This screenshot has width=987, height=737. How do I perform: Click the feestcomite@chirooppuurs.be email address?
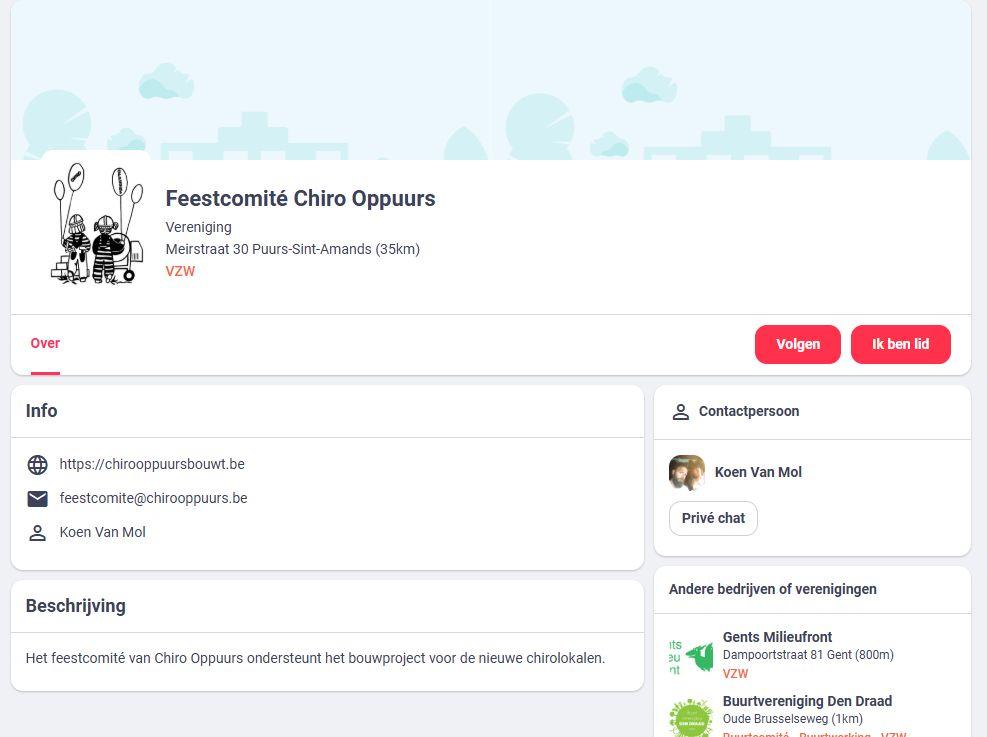(153, 499)
